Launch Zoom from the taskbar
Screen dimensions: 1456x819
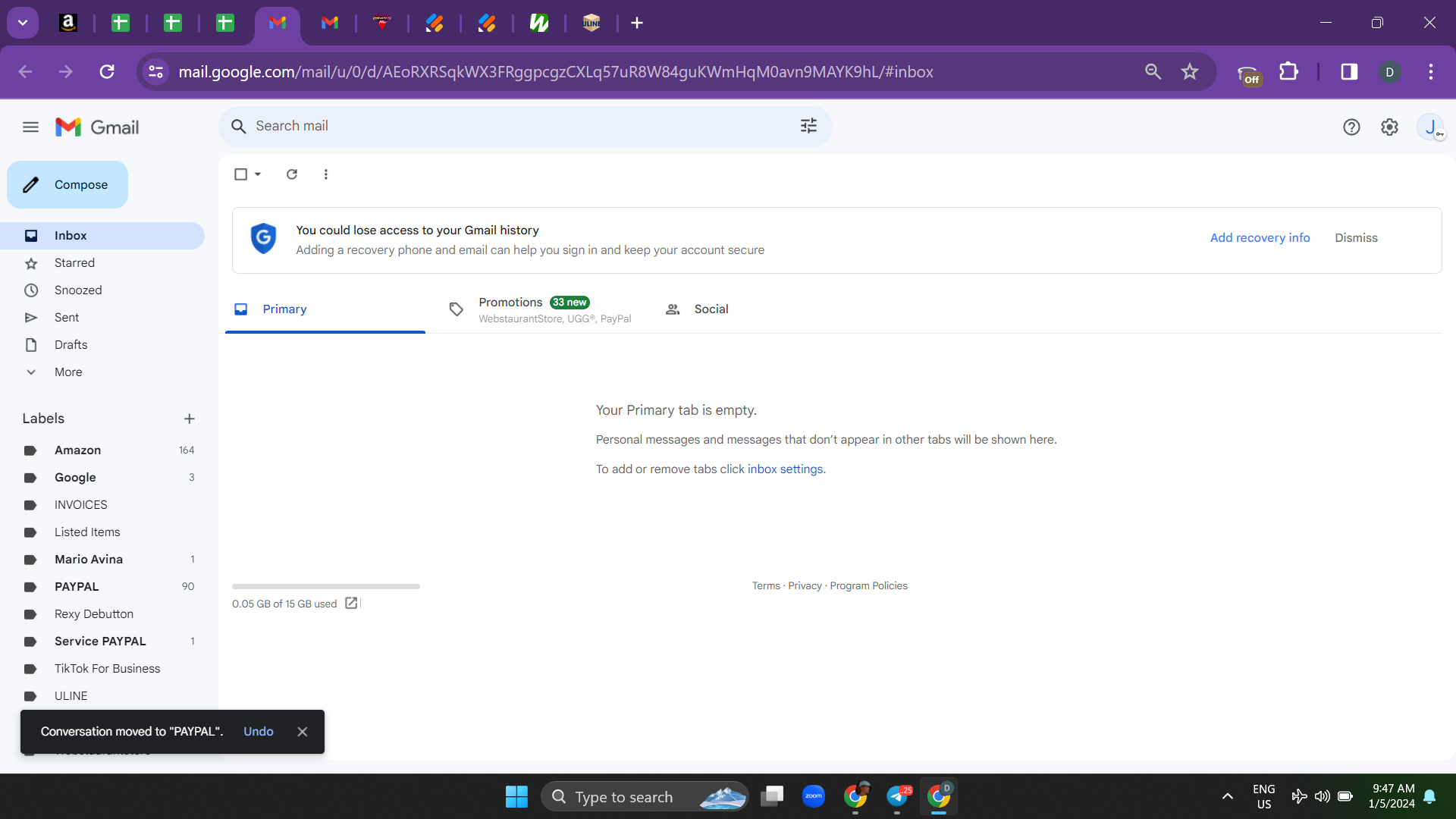(814, 796)
